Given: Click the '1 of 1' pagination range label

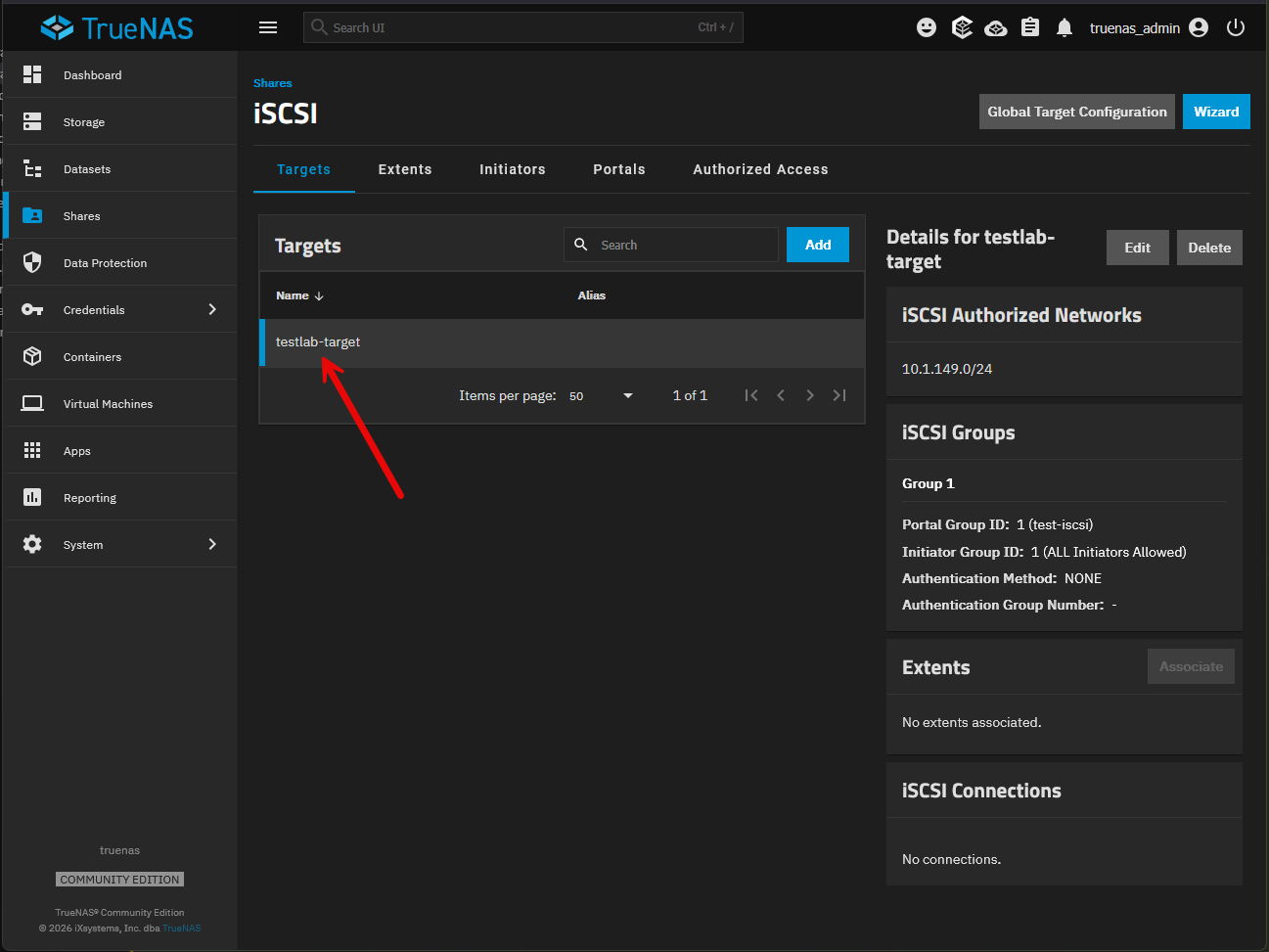Looking at the screenshot, I should (x=690, y=395).
